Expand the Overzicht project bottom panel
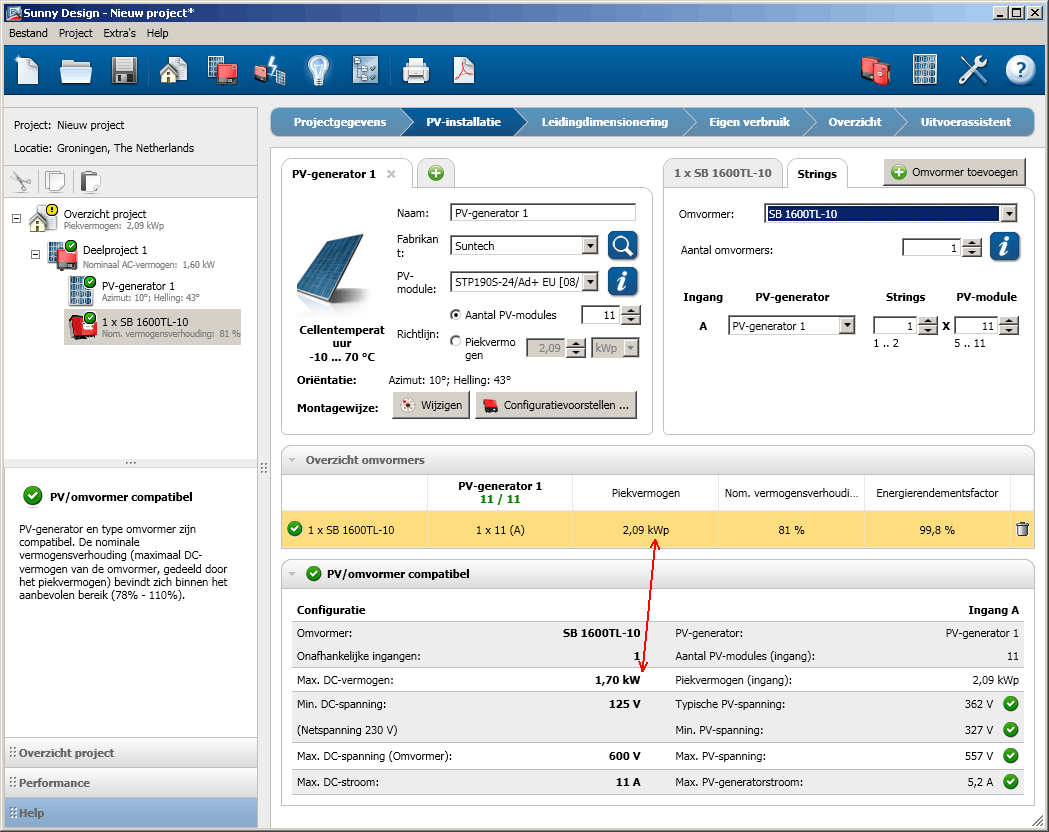The height and width of the screenshot is (832, 1049). coord(131,752)
